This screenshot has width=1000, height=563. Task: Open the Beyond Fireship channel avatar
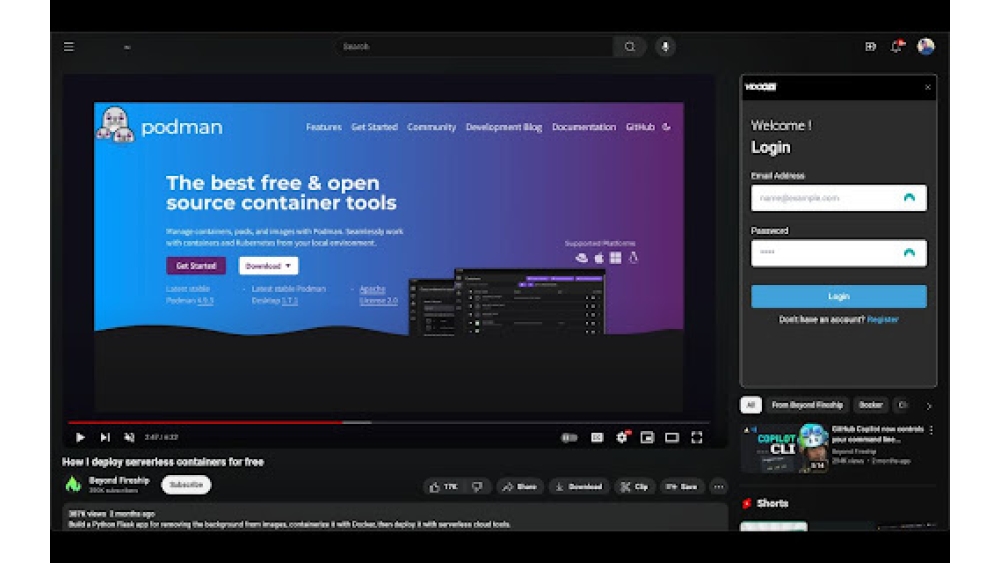[x=73, y=485]
